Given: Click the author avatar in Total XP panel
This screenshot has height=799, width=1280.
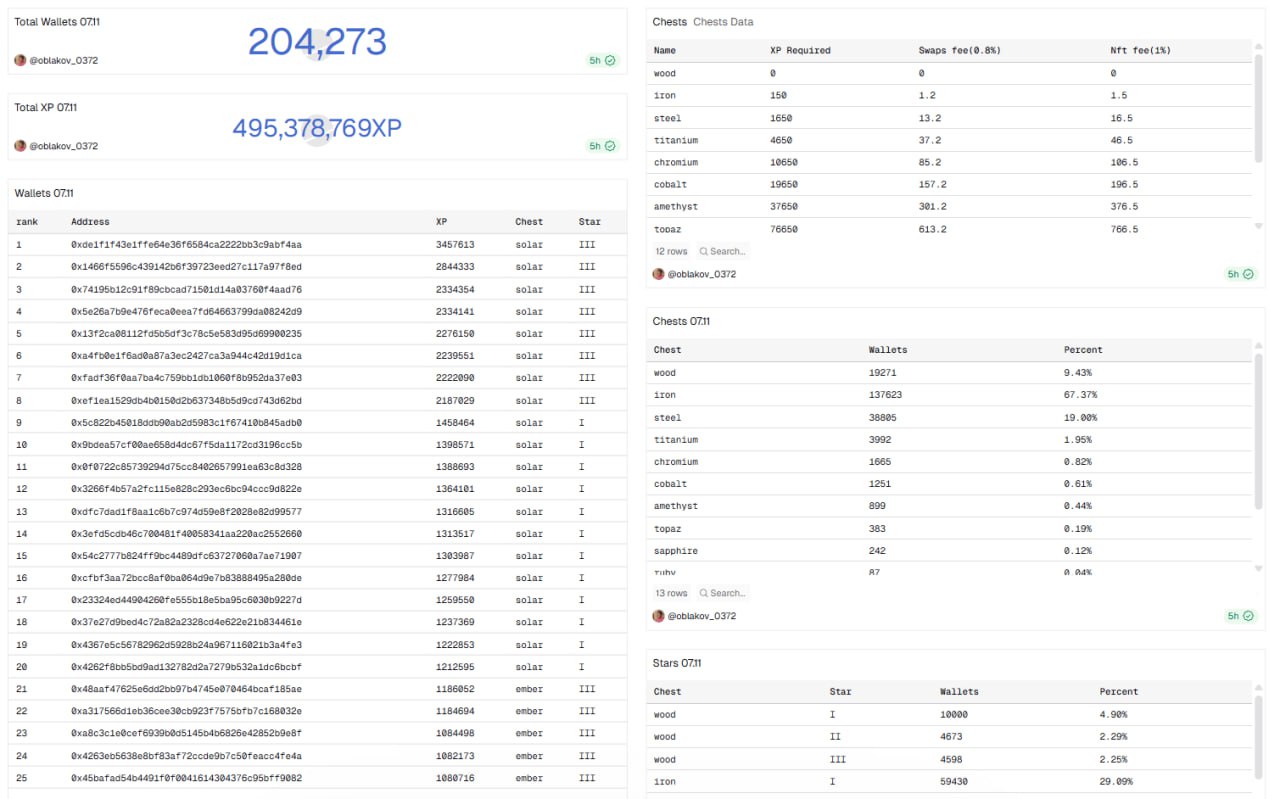Looking at the screenshot, I should click(20, 146).
